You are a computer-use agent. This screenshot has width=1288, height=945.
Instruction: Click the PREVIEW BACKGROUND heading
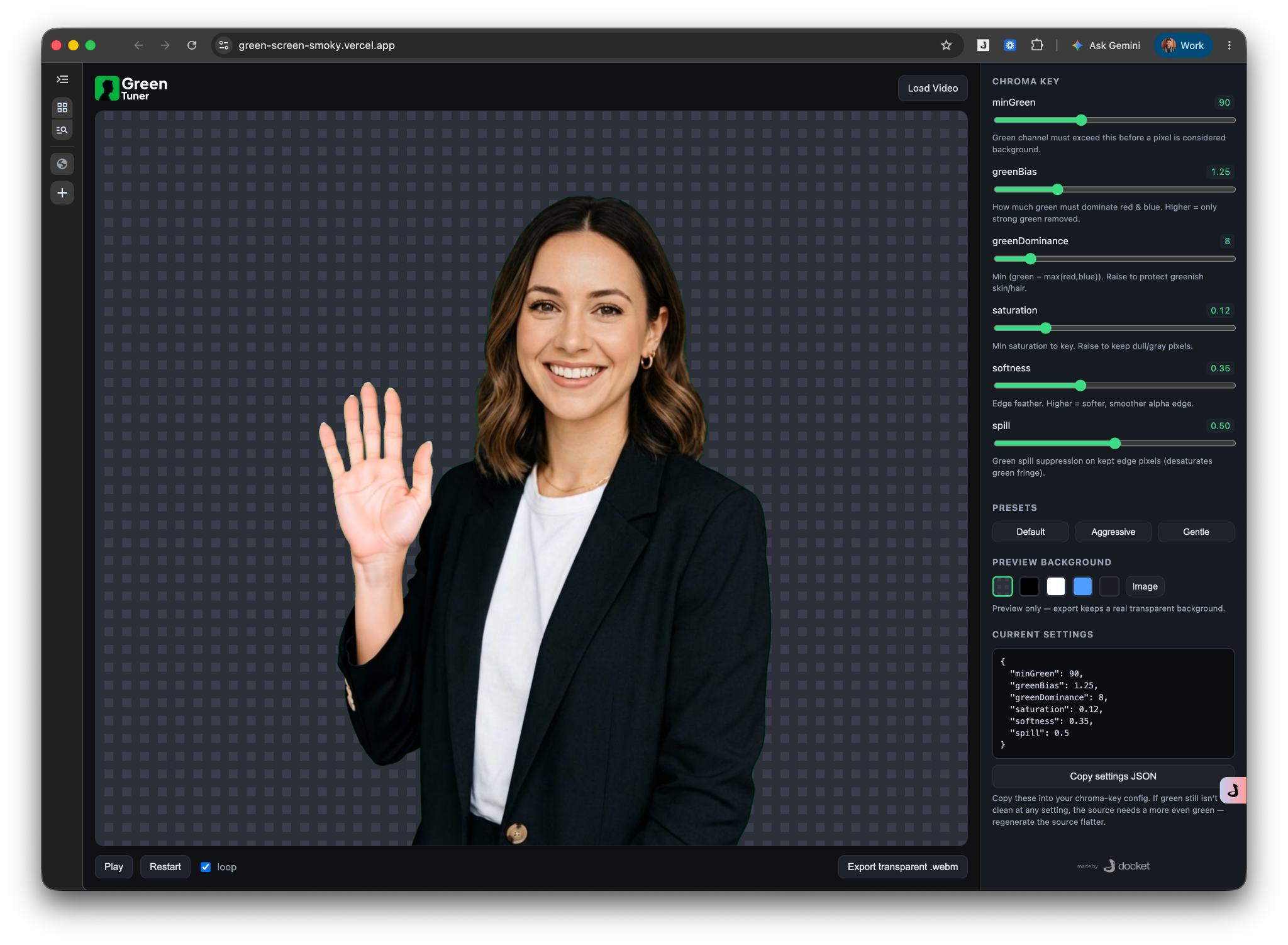(1052, 562)
